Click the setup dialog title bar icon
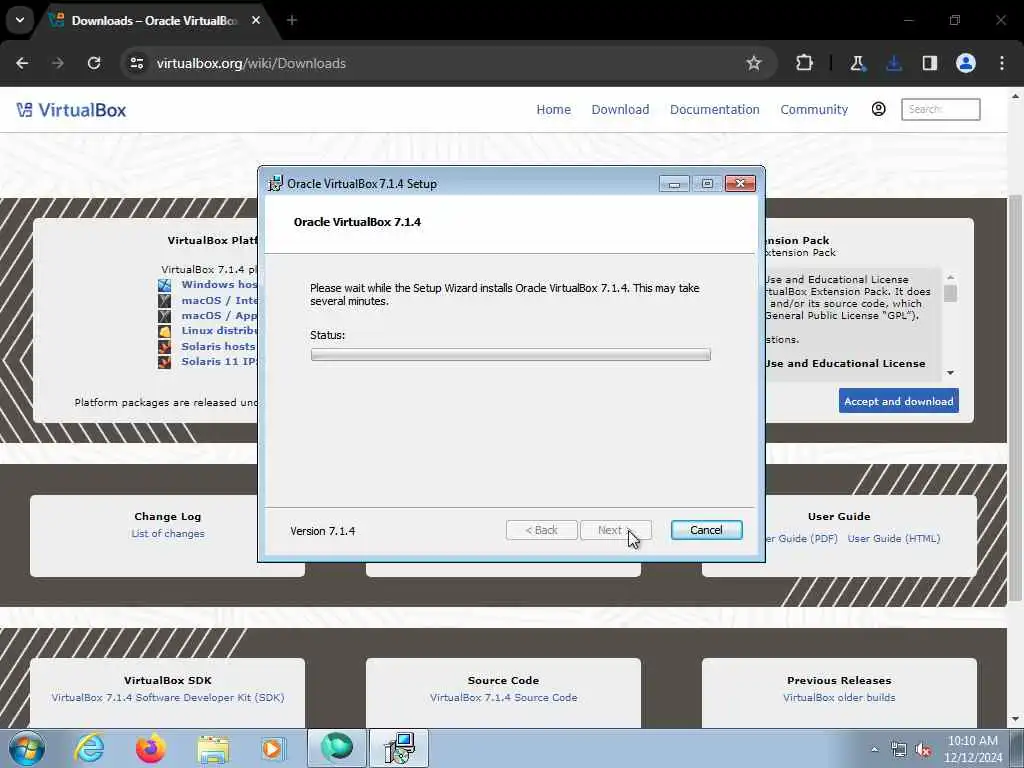Screen dimensions: 1024x768 (276, 184)
